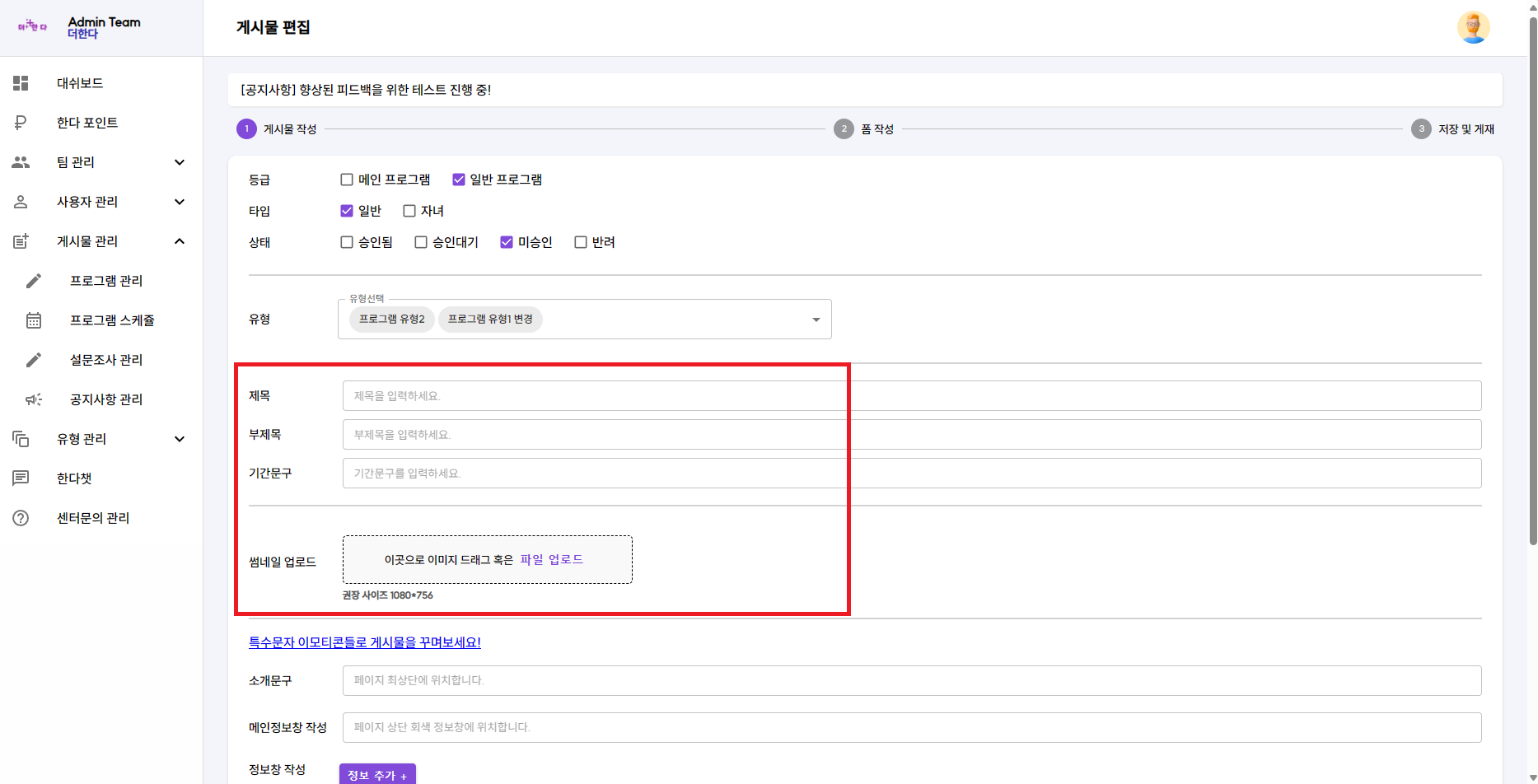Click the 공지사항 관리 megaphone icon
Screen dimensions: 1538x784
pos(34,399)
